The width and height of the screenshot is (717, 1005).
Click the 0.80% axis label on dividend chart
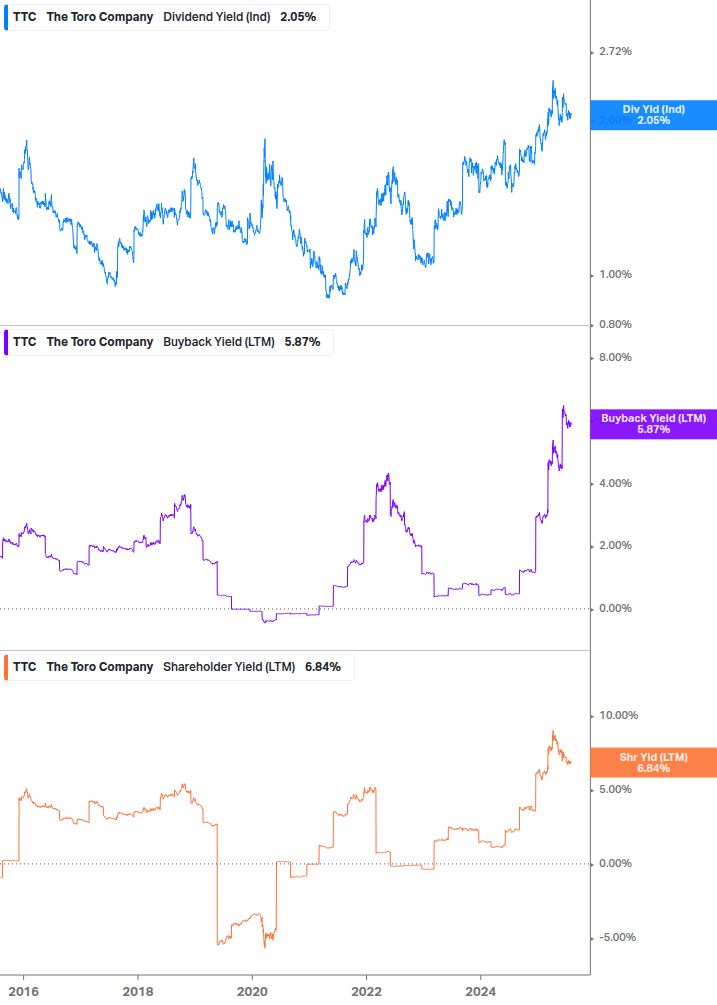tap(615, 325)
